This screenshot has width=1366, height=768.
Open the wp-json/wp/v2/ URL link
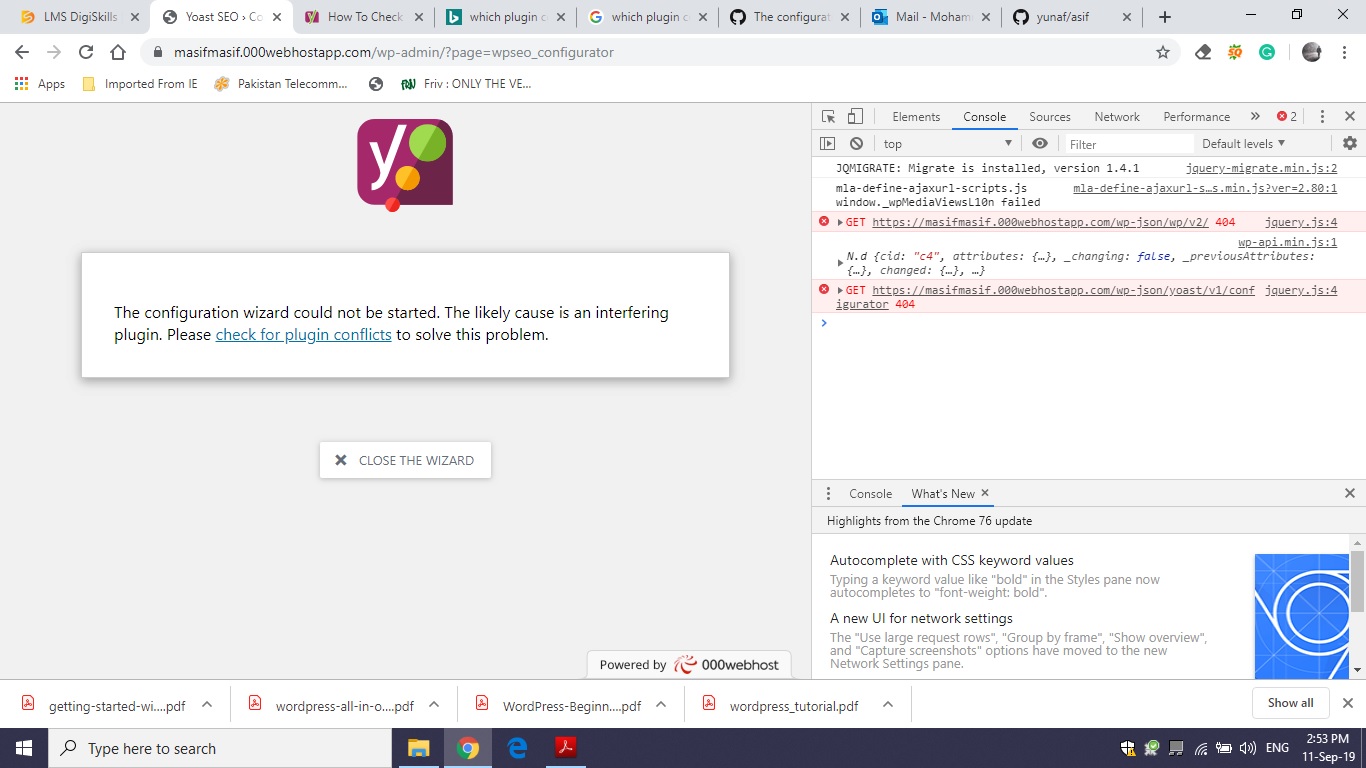1040,223
